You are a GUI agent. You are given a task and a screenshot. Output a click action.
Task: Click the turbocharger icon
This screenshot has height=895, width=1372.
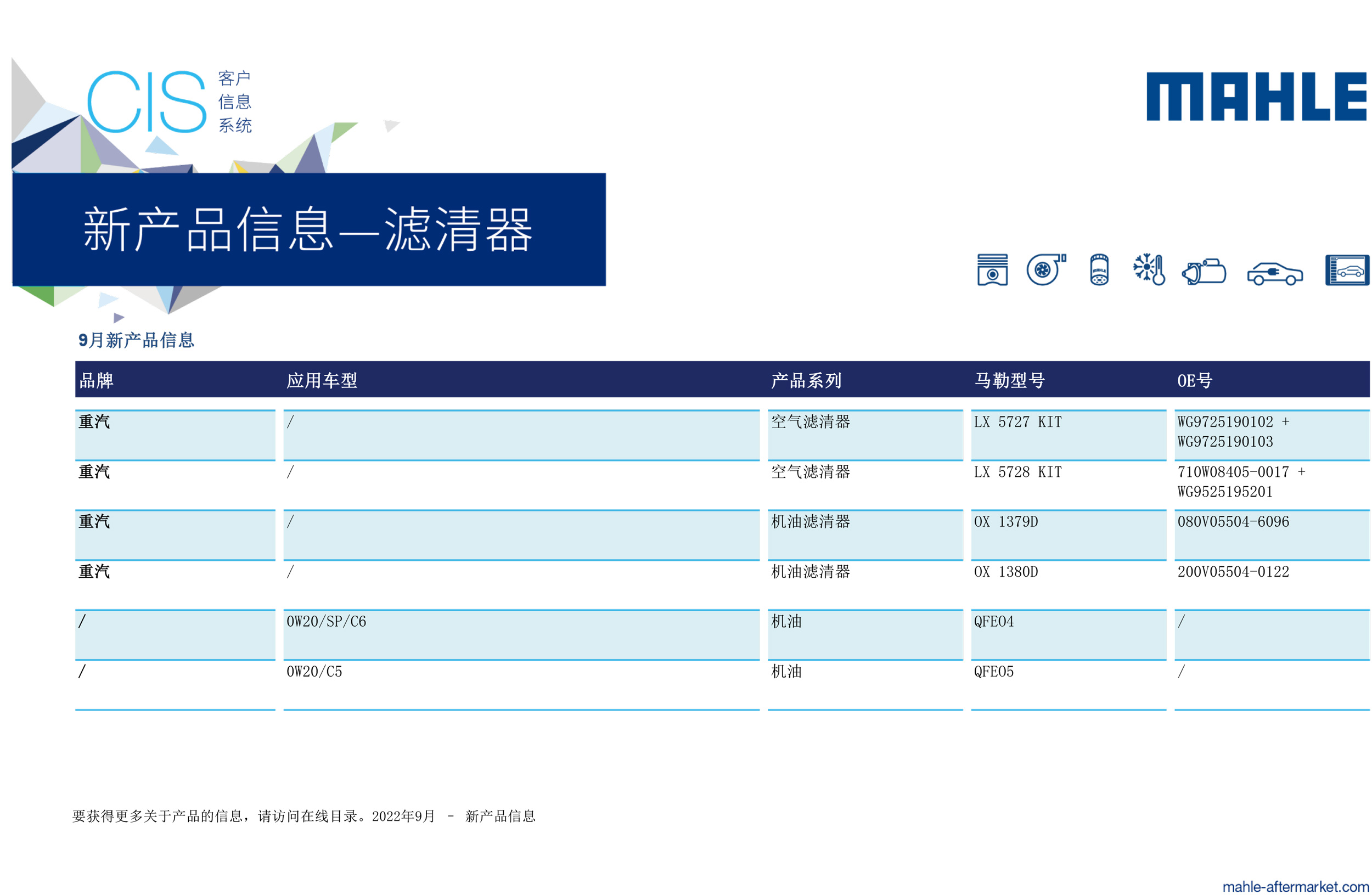1045,269
